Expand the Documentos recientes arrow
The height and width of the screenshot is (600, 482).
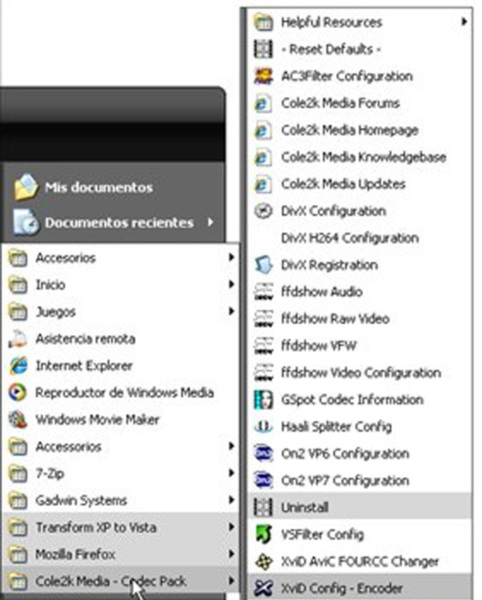click(x=210, y=222)
